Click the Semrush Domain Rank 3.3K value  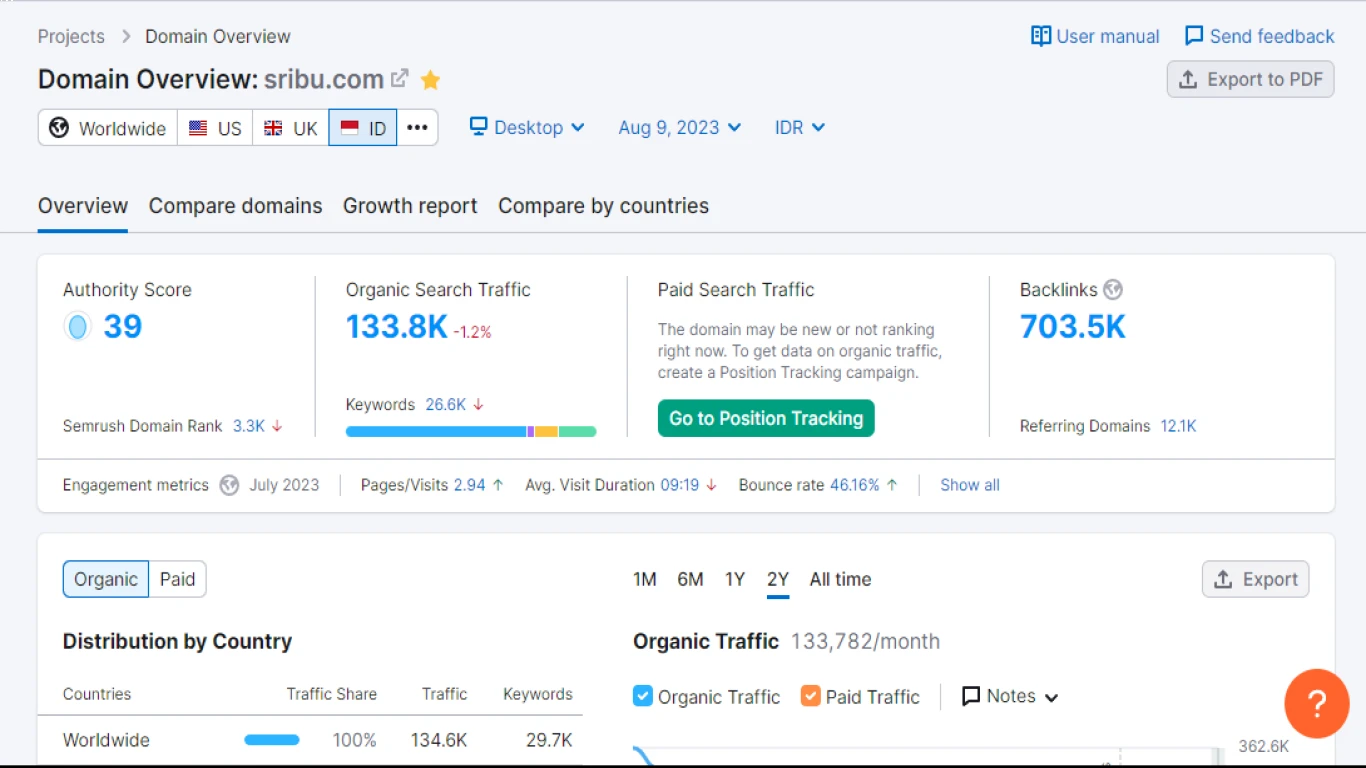click(x=249, y=426)
